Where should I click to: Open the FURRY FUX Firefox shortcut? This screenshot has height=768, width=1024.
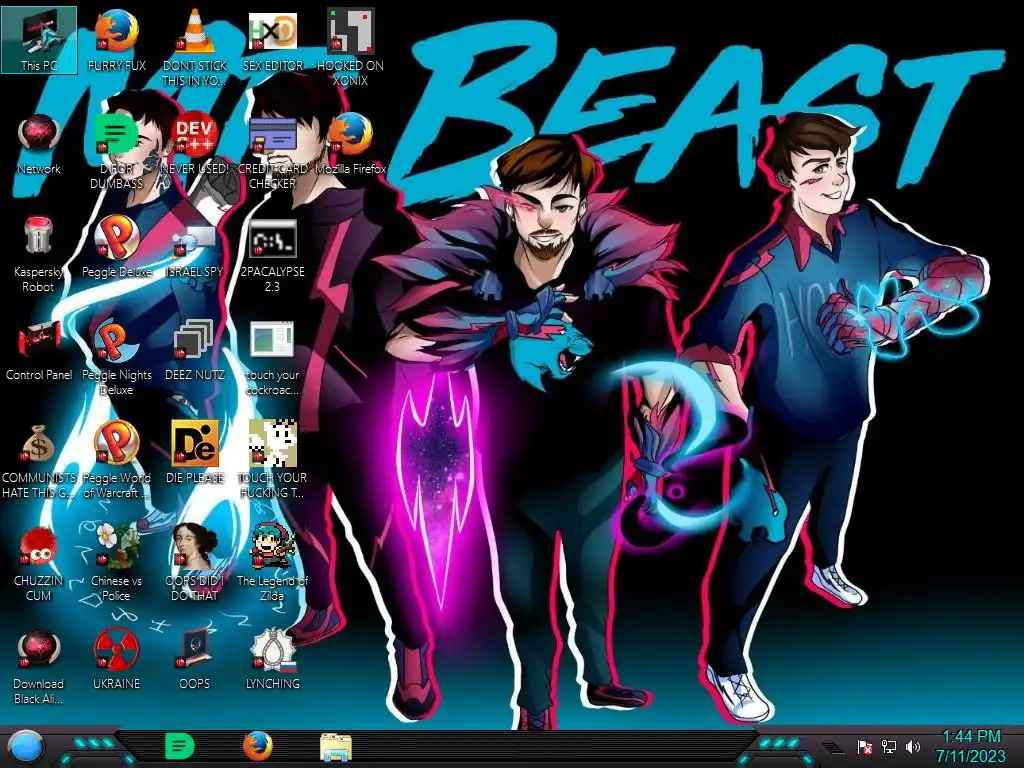point(116,39)
